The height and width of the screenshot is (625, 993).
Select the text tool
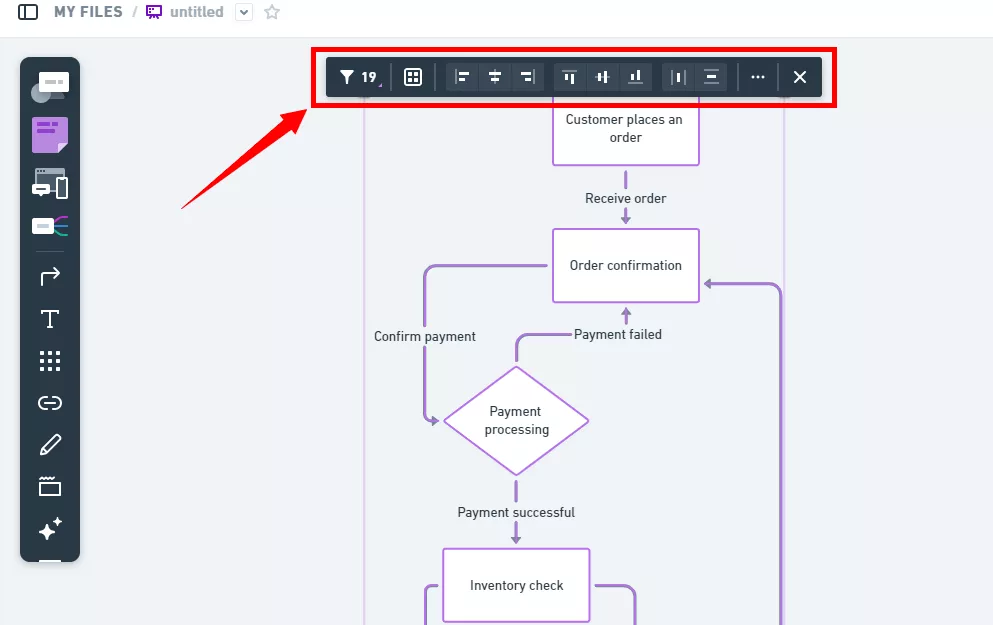pyautogui.click(x=50, y=319)
